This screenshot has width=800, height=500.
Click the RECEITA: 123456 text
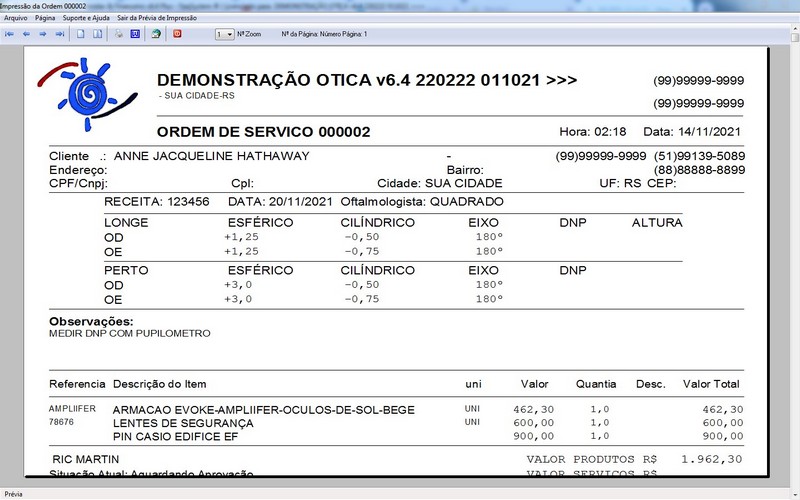[x=157, y=202]
